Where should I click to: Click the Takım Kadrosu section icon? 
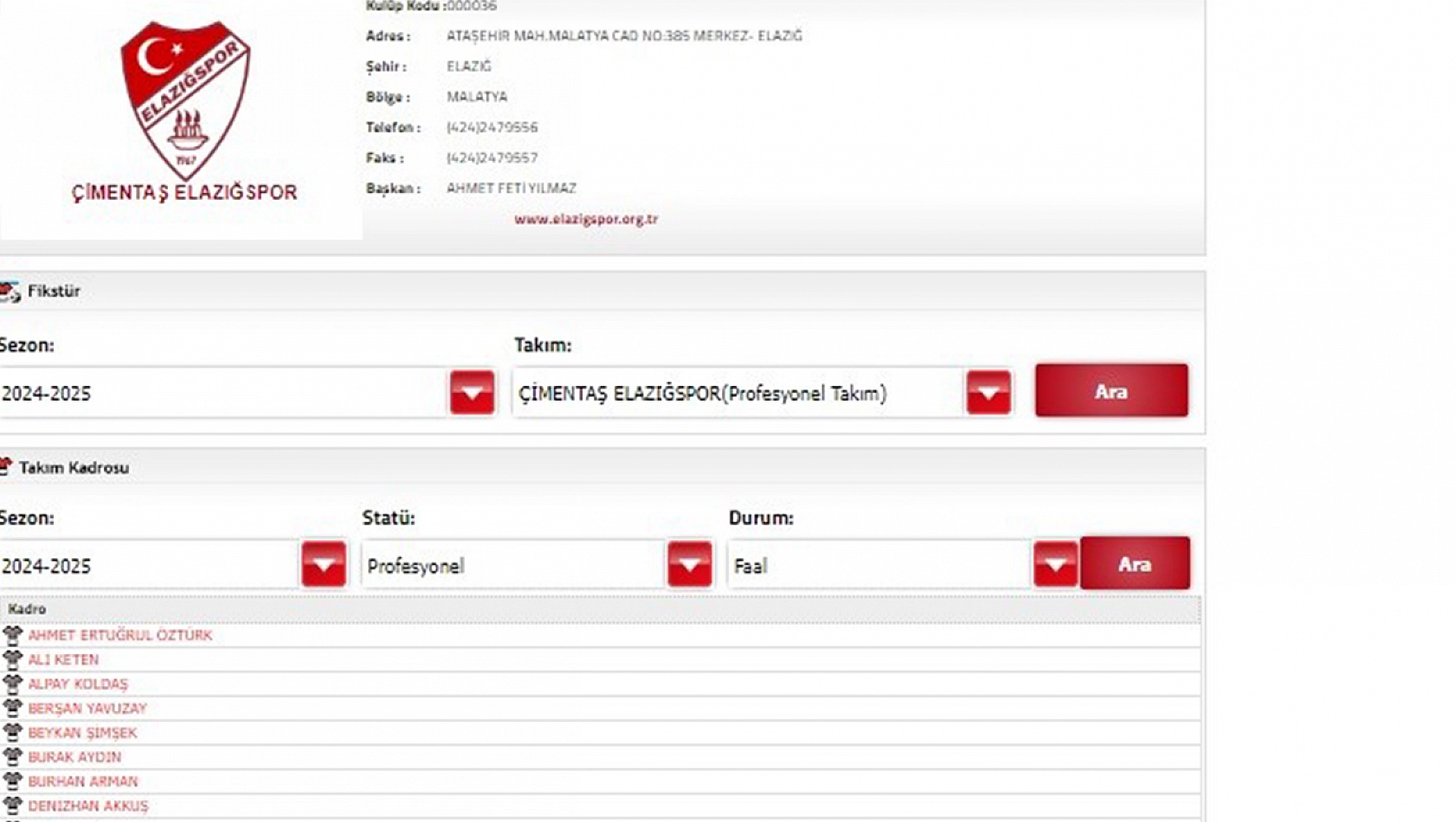pyautogui.click(x=6, y=467)
